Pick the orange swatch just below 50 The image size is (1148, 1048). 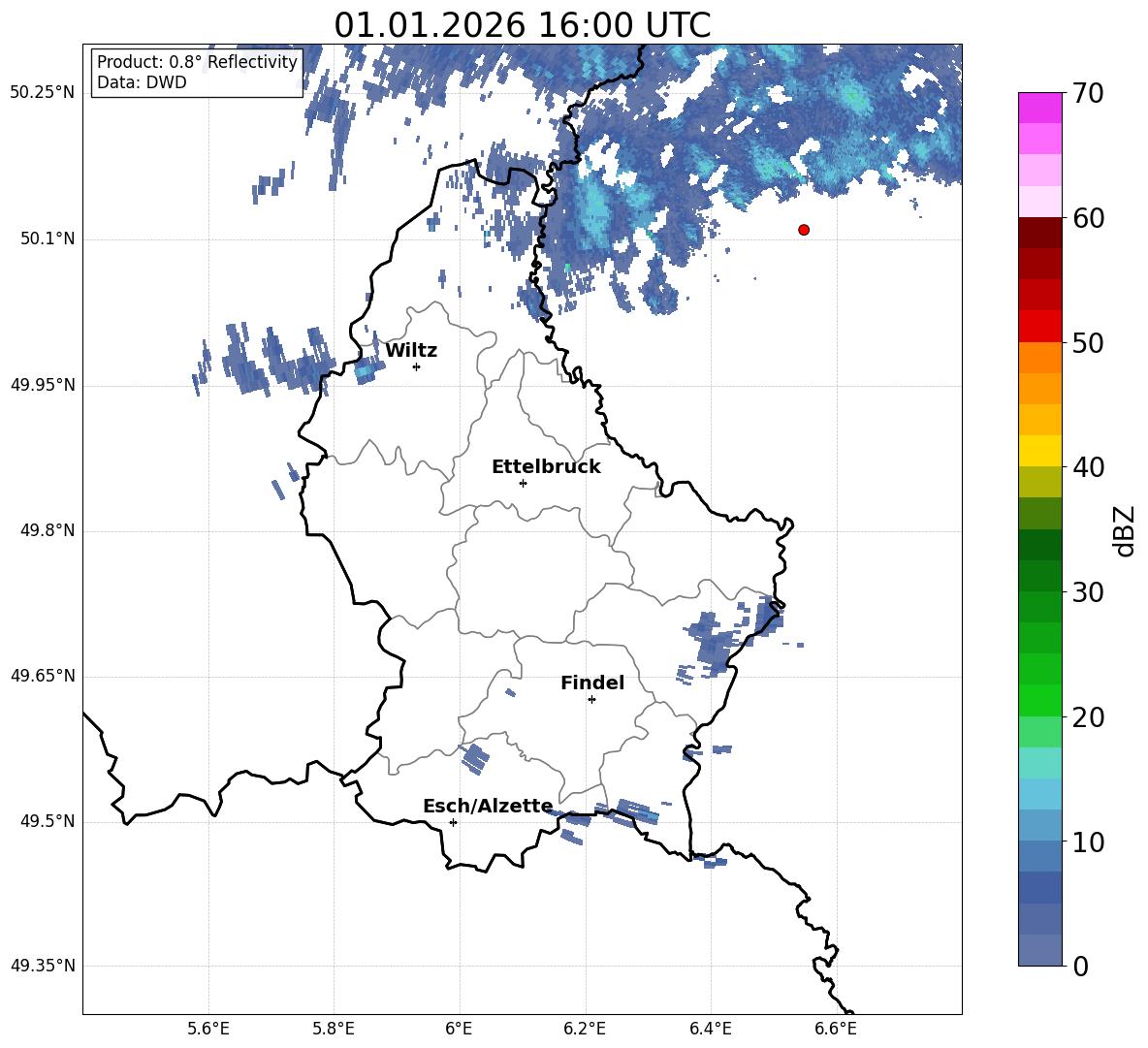(1039, 357)
